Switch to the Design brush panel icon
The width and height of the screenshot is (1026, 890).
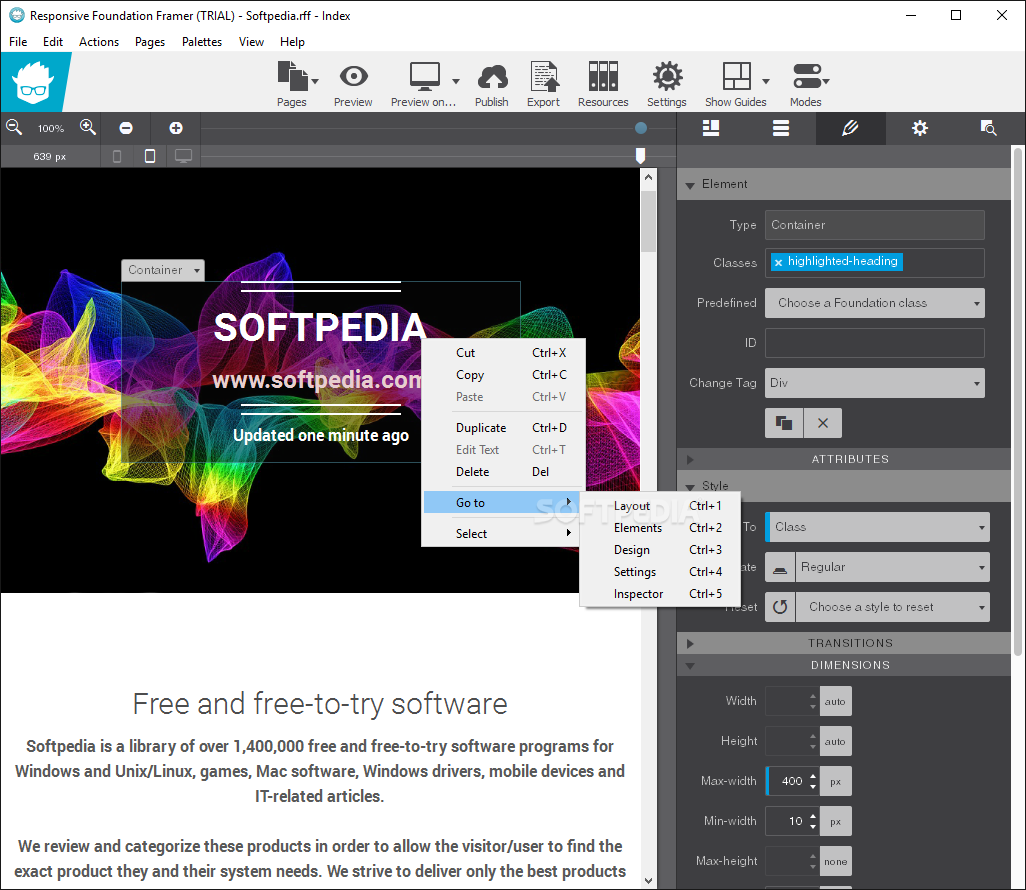[x=850, y=128]
